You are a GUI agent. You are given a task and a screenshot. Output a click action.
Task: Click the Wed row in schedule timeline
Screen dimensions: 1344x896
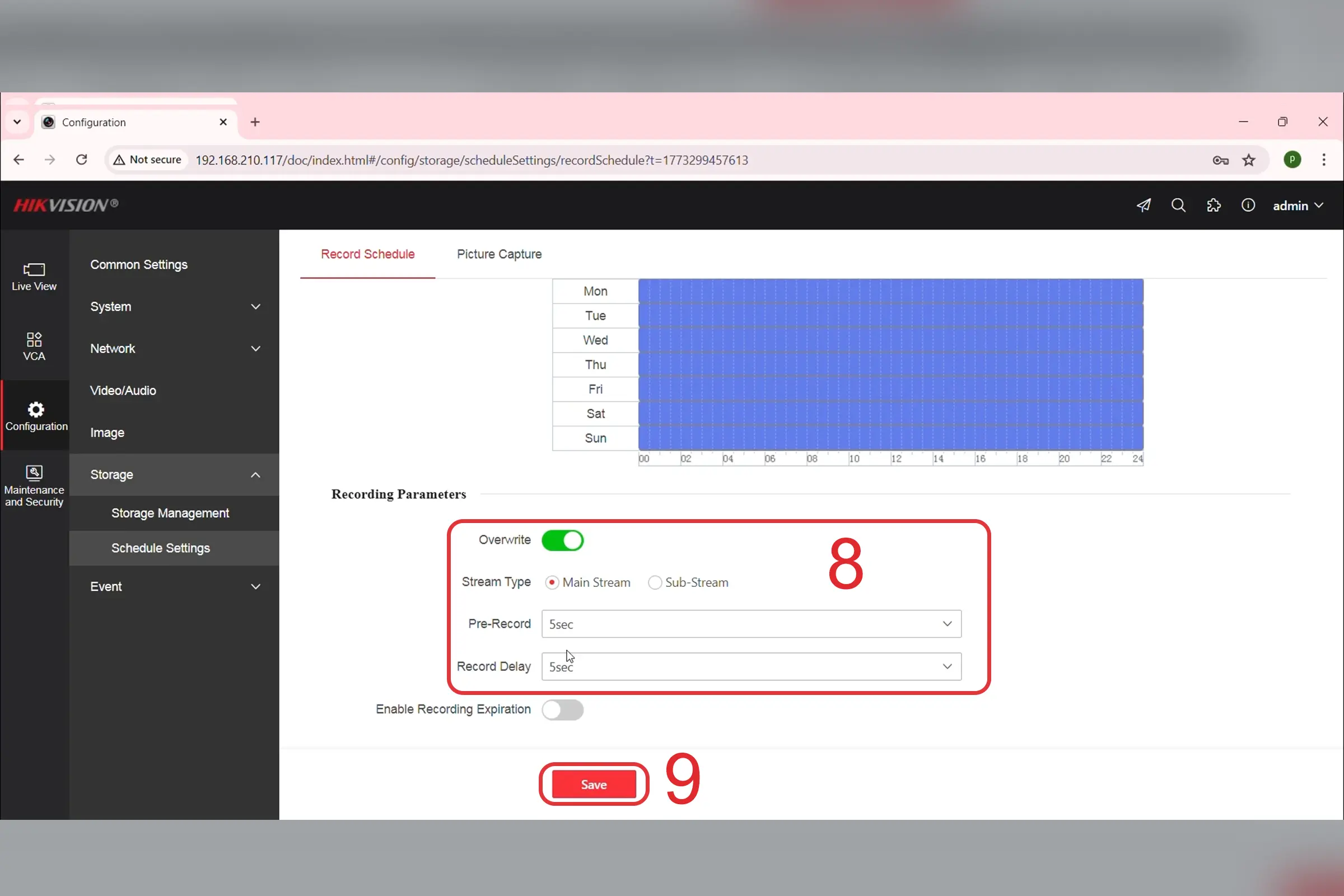(x=890, y=340)
